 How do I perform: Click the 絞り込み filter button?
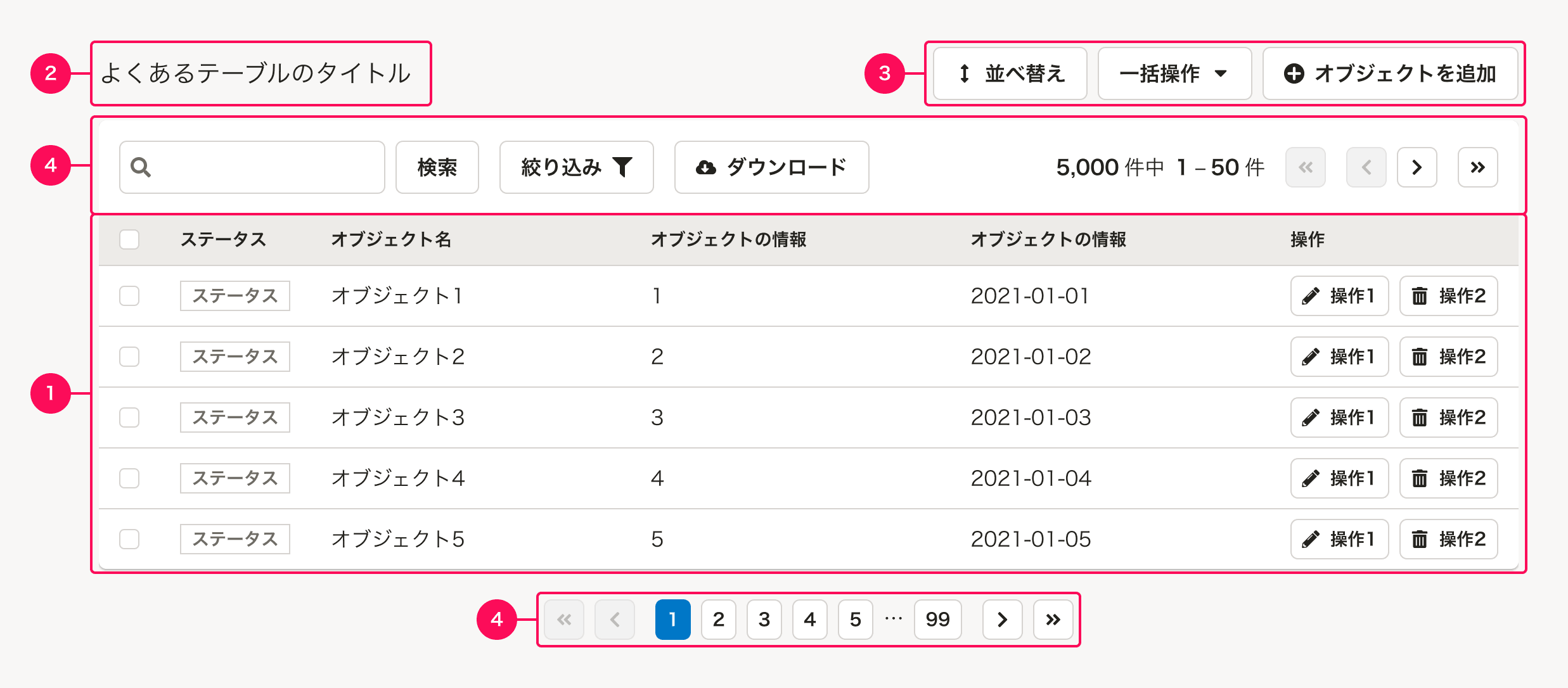click(x=576, y=167)
